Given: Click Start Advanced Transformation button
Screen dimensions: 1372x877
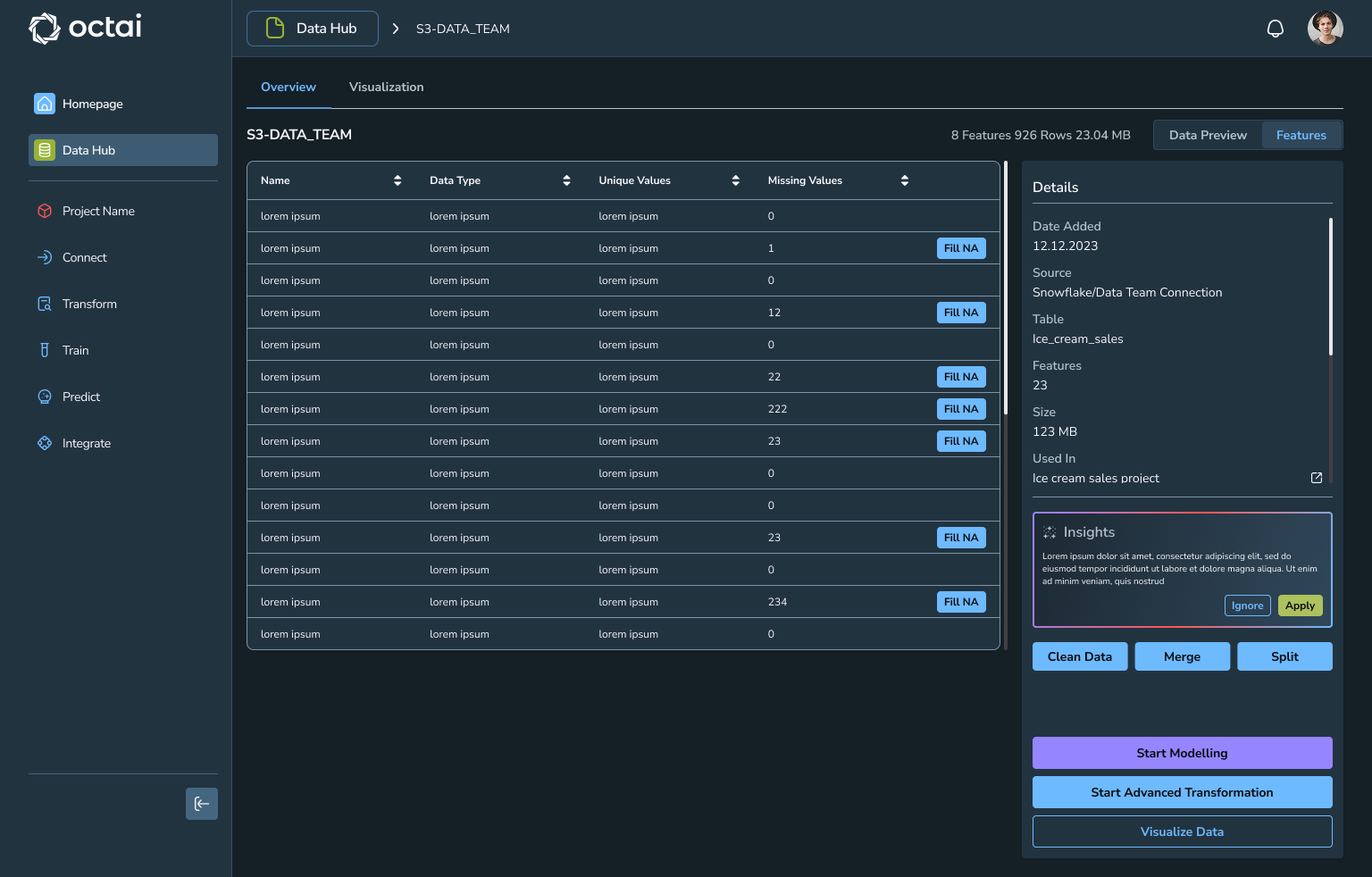Looking at the screenshot, I should point(1183,792).
